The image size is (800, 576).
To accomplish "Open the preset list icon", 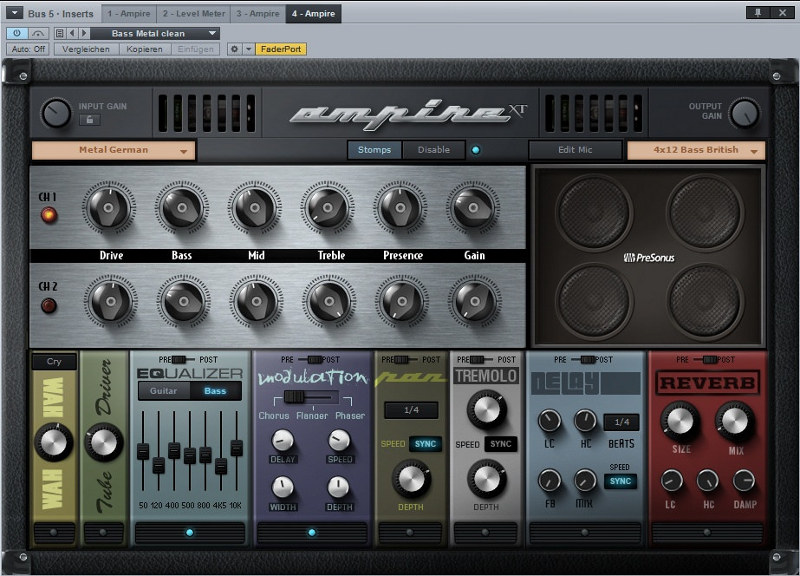I will coord(60,33).
